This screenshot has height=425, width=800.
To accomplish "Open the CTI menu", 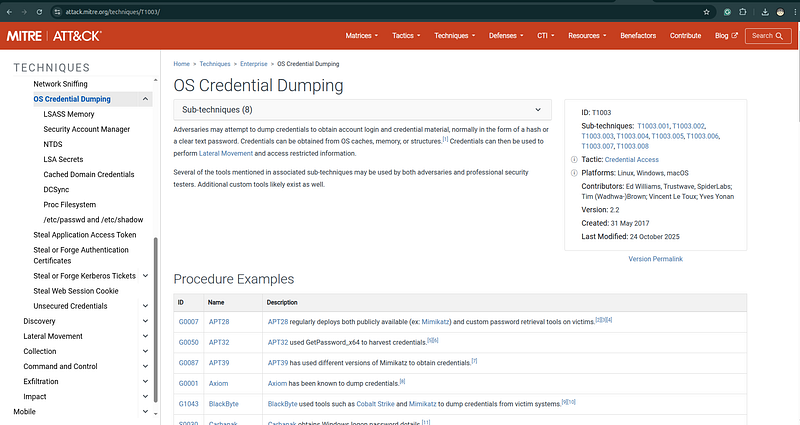I will click(x=545, y=36).
